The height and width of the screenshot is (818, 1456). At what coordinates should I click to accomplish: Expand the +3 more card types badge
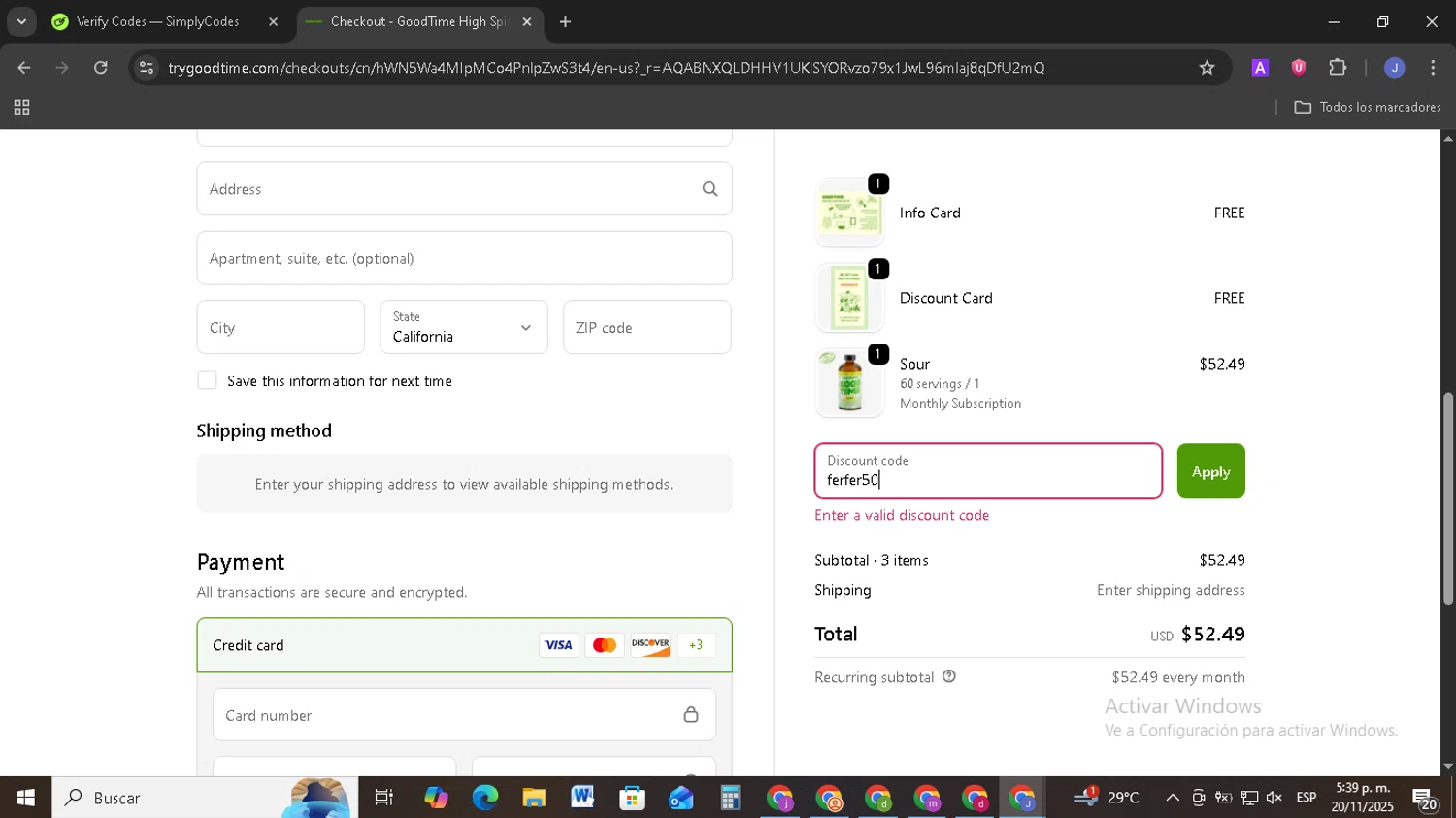(x=696, y=645)
